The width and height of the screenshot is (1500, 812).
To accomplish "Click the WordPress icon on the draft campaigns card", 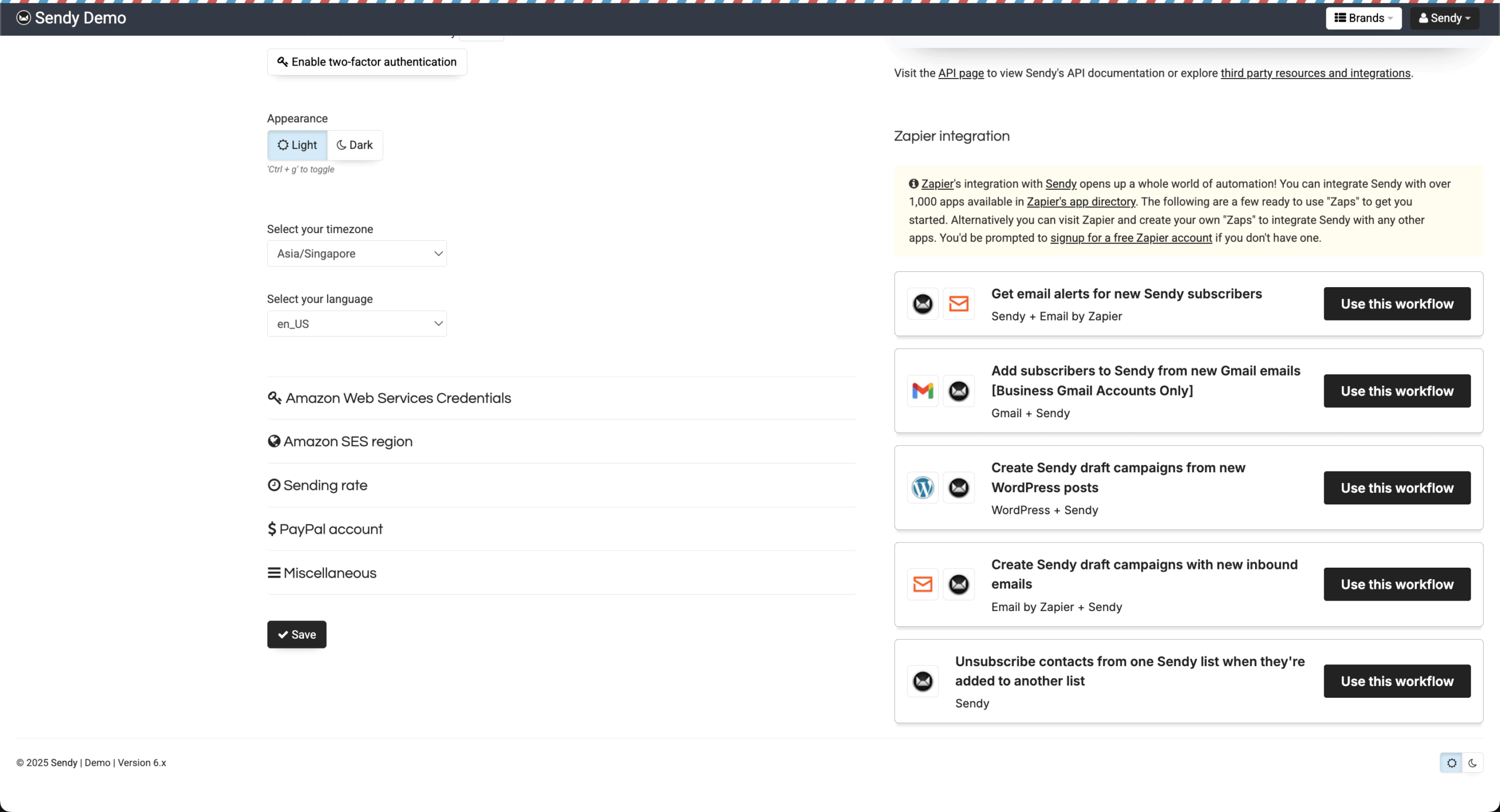I will pyautogui.click(x=922, y=487).
